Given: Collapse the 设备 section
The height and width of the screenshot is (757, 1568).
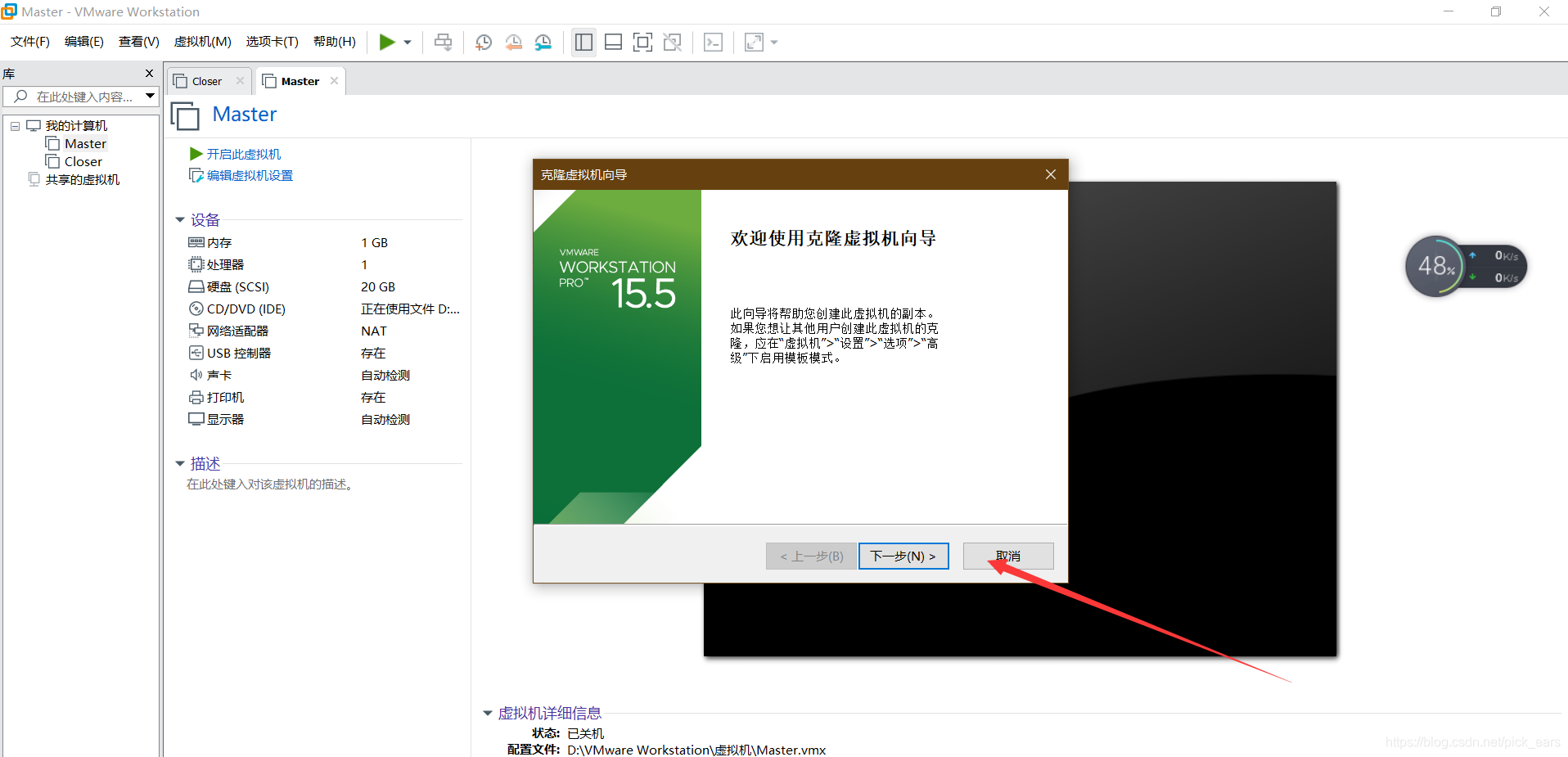Looking at the screenshot, I should [180, 220].
